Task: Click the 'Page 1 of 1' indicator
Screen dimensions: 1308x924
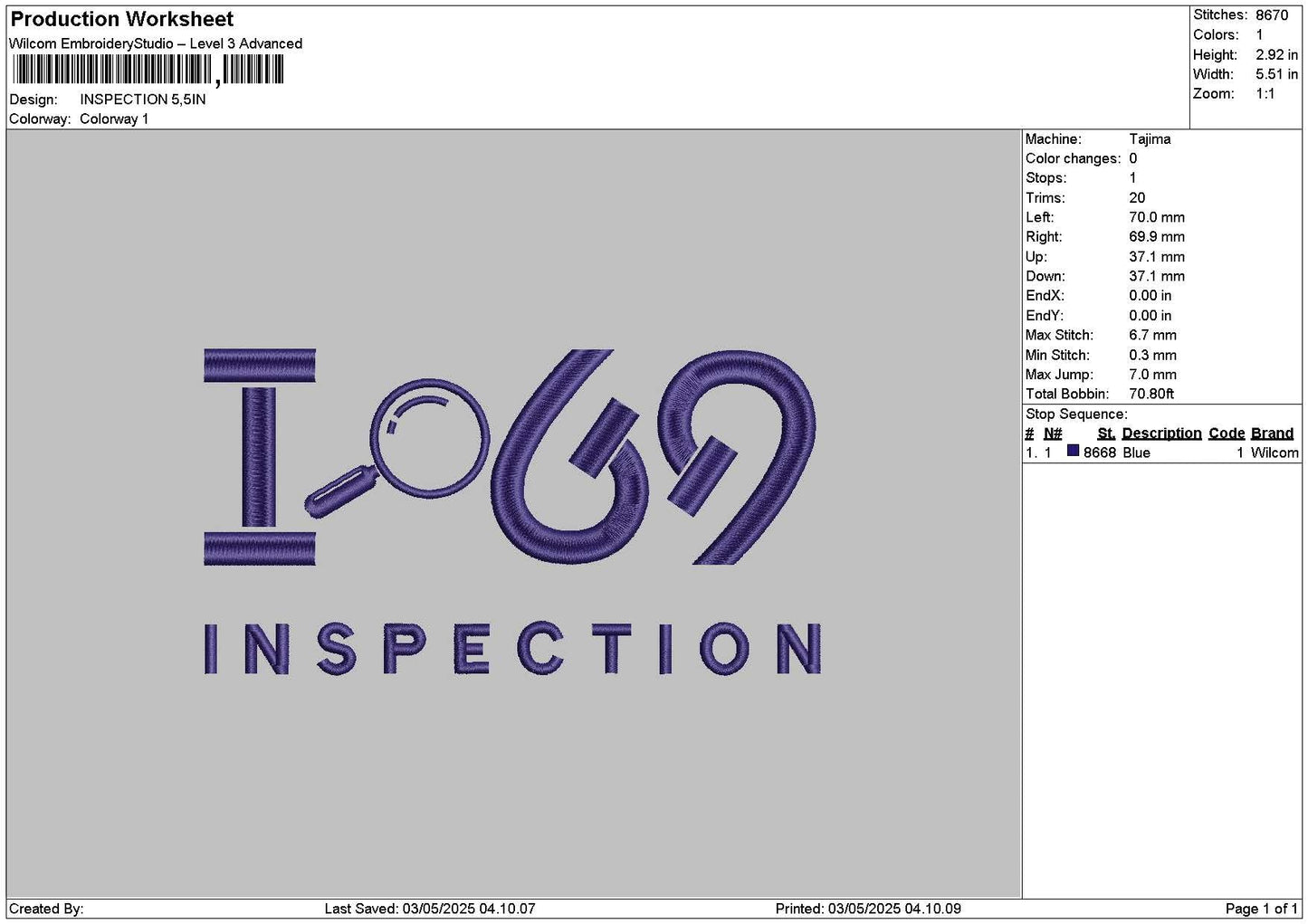Action: point(1262,909)
